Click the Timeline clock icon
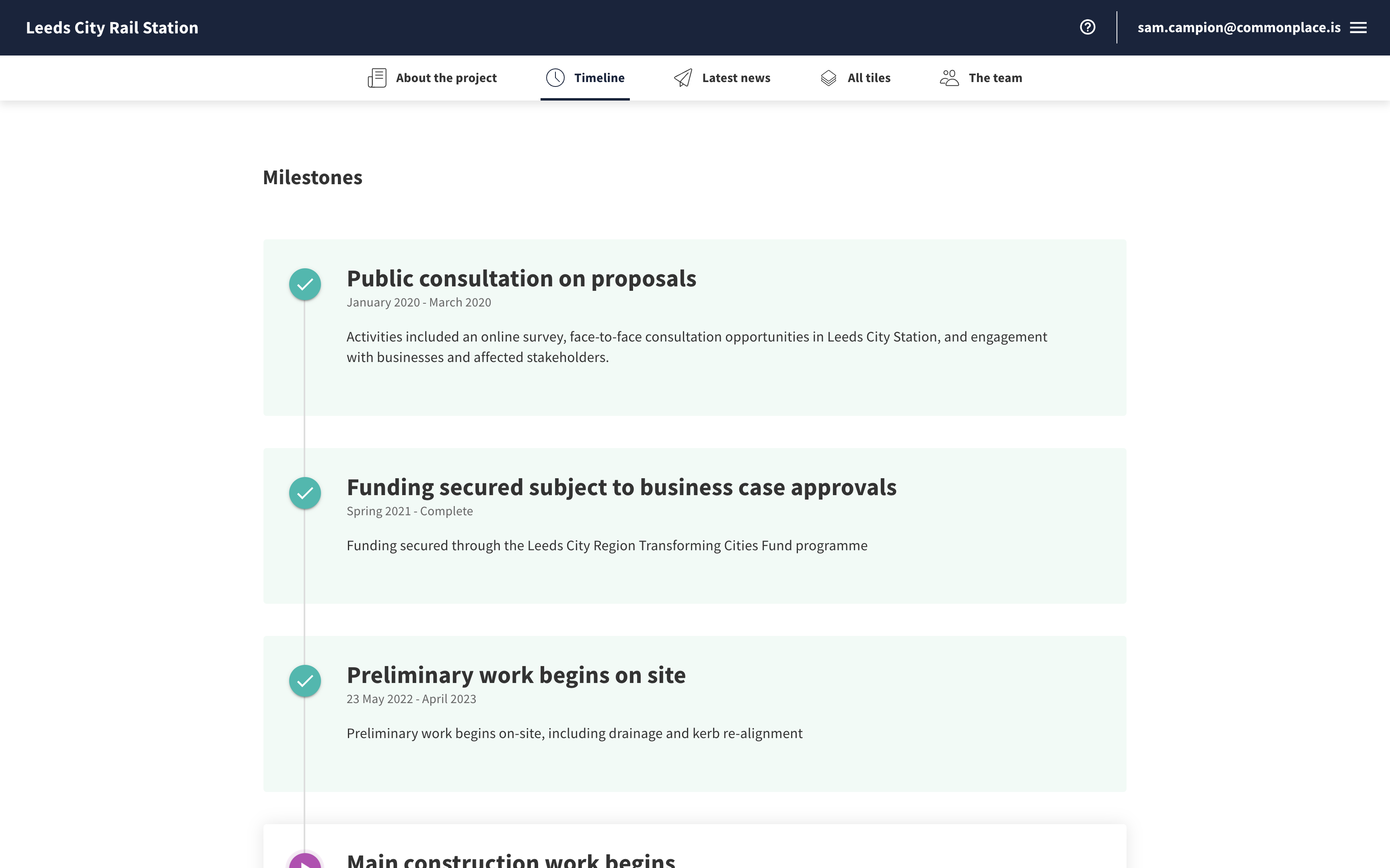1390x868 pixels. 555,78
